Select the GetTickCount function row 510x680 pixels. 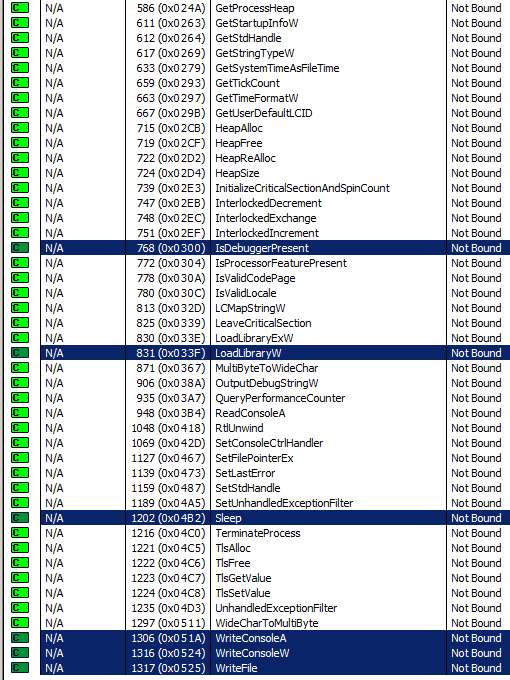275,83
